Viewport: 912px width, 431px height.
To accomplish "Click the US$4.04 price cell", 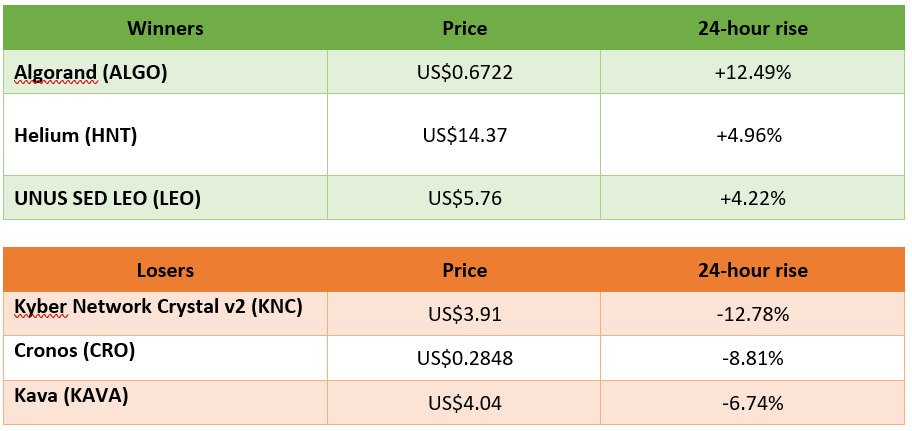I will pos(464,402).
